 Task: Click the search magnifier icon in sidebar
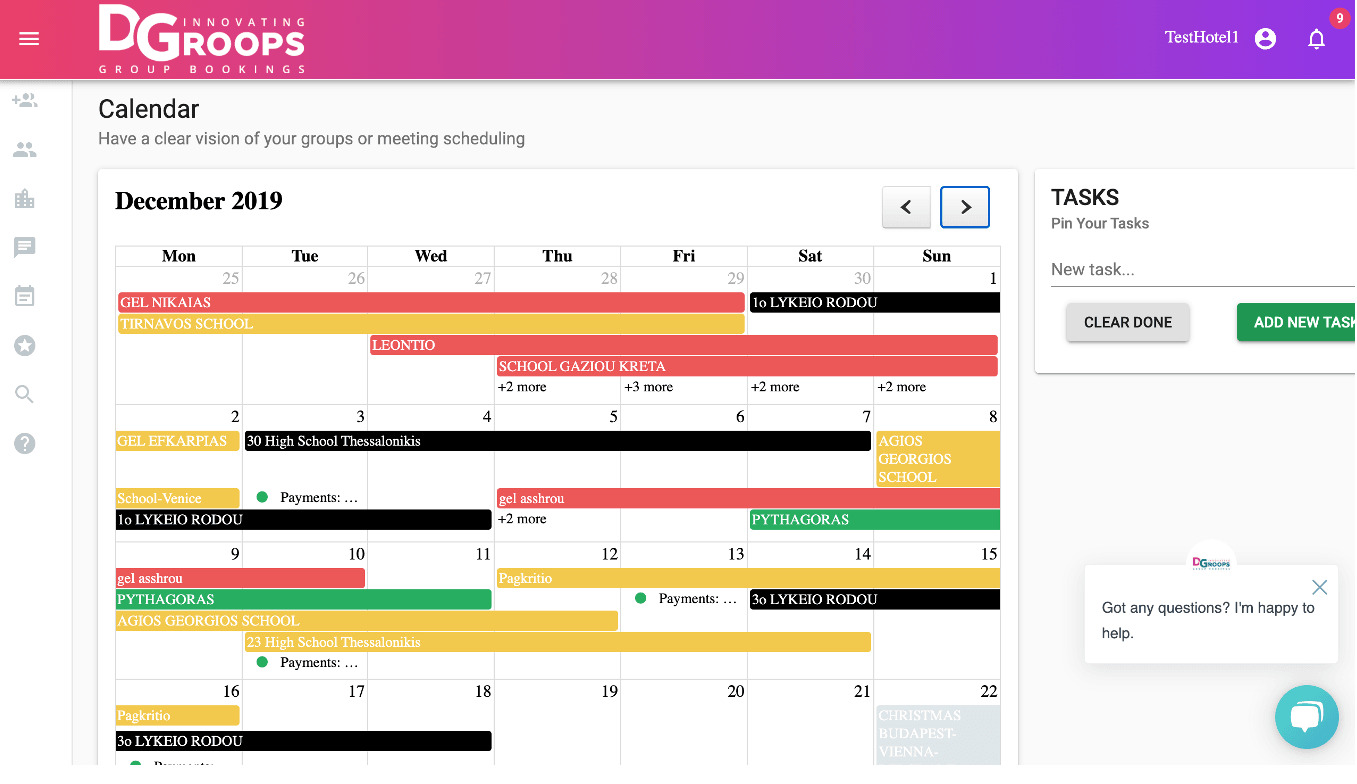[x=25, y=394]
